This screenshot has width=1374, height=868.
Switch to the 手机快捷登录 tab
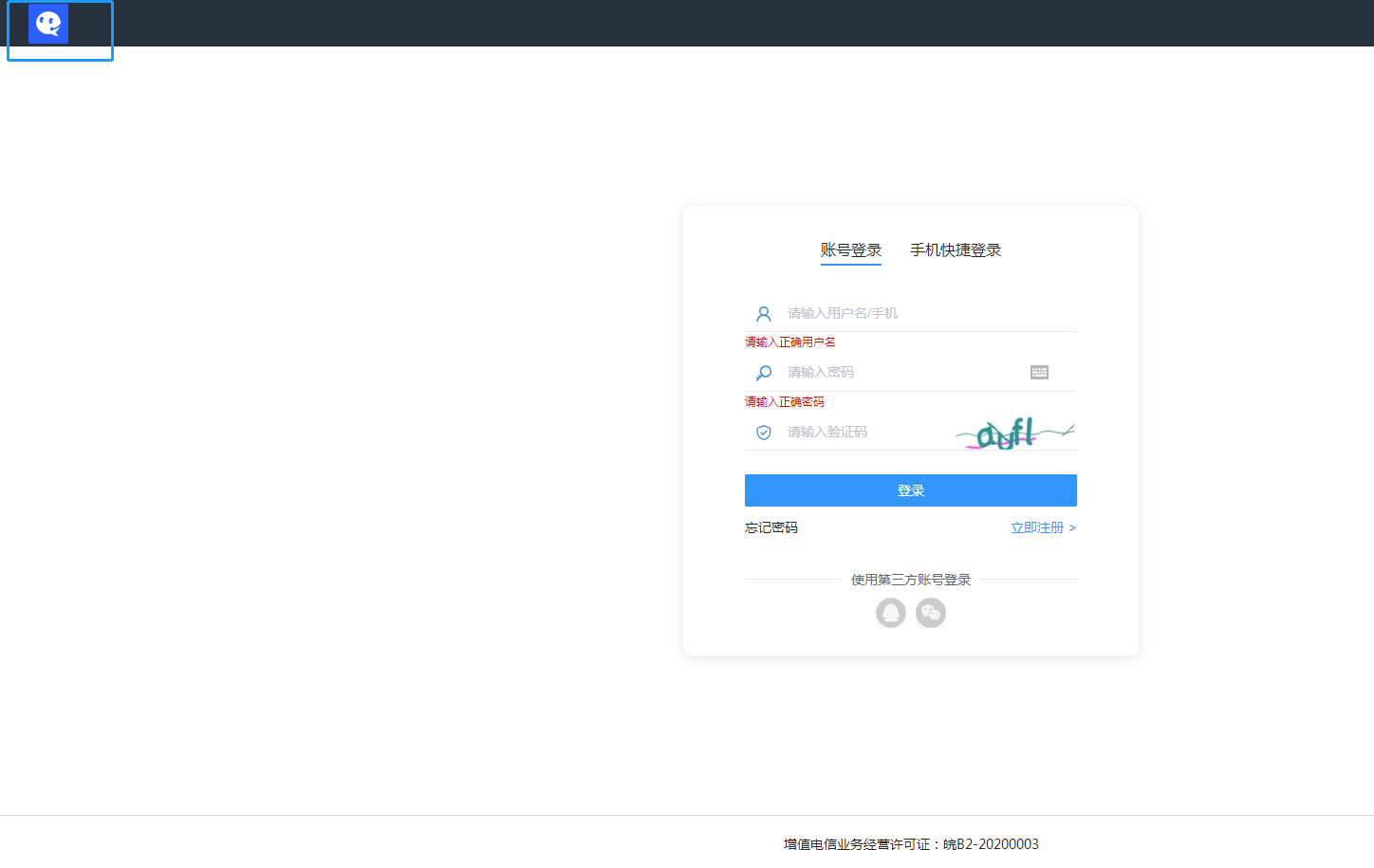956,250
